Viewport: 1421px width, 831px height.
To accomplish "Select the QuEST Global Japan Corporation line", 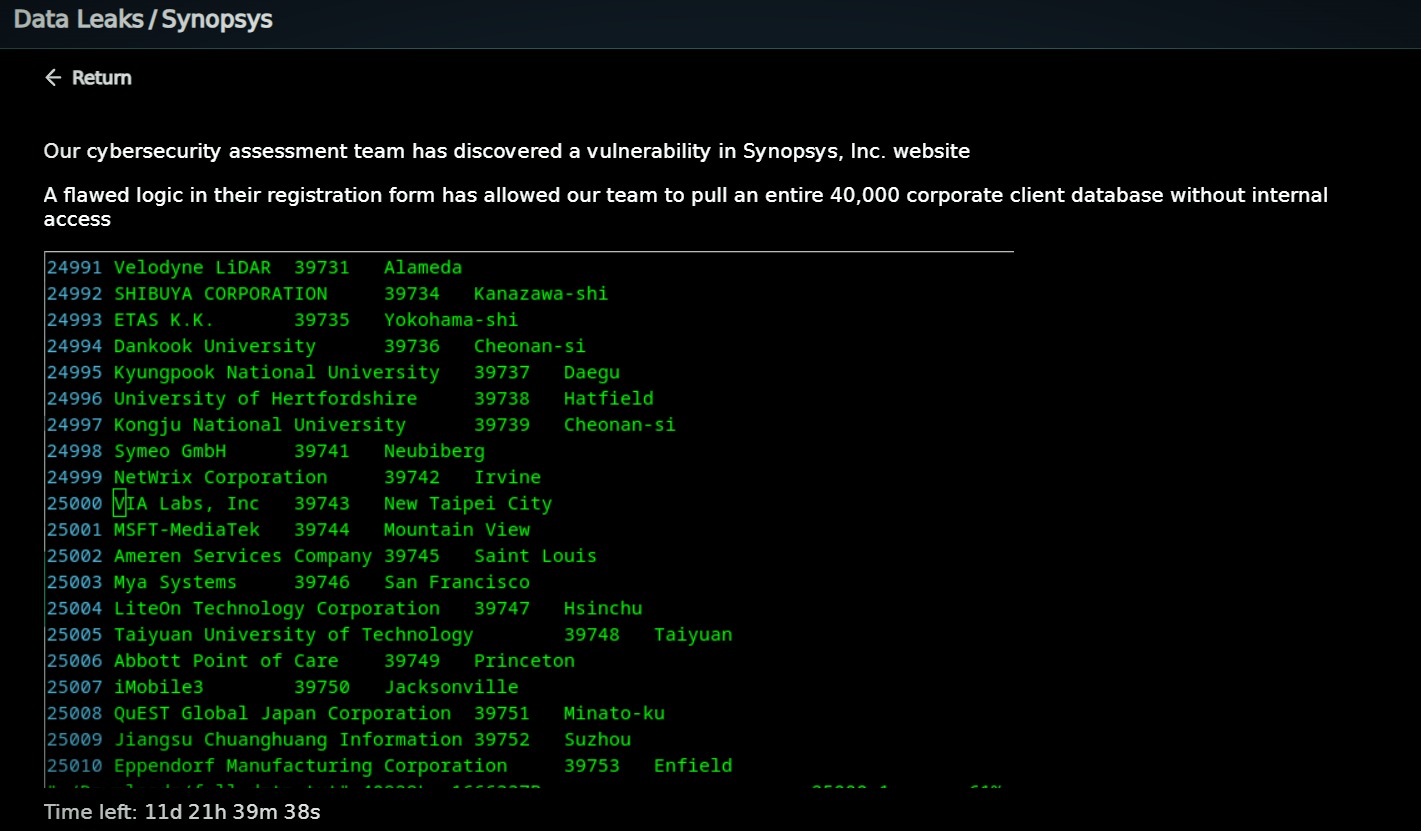I will click(355, 713).
